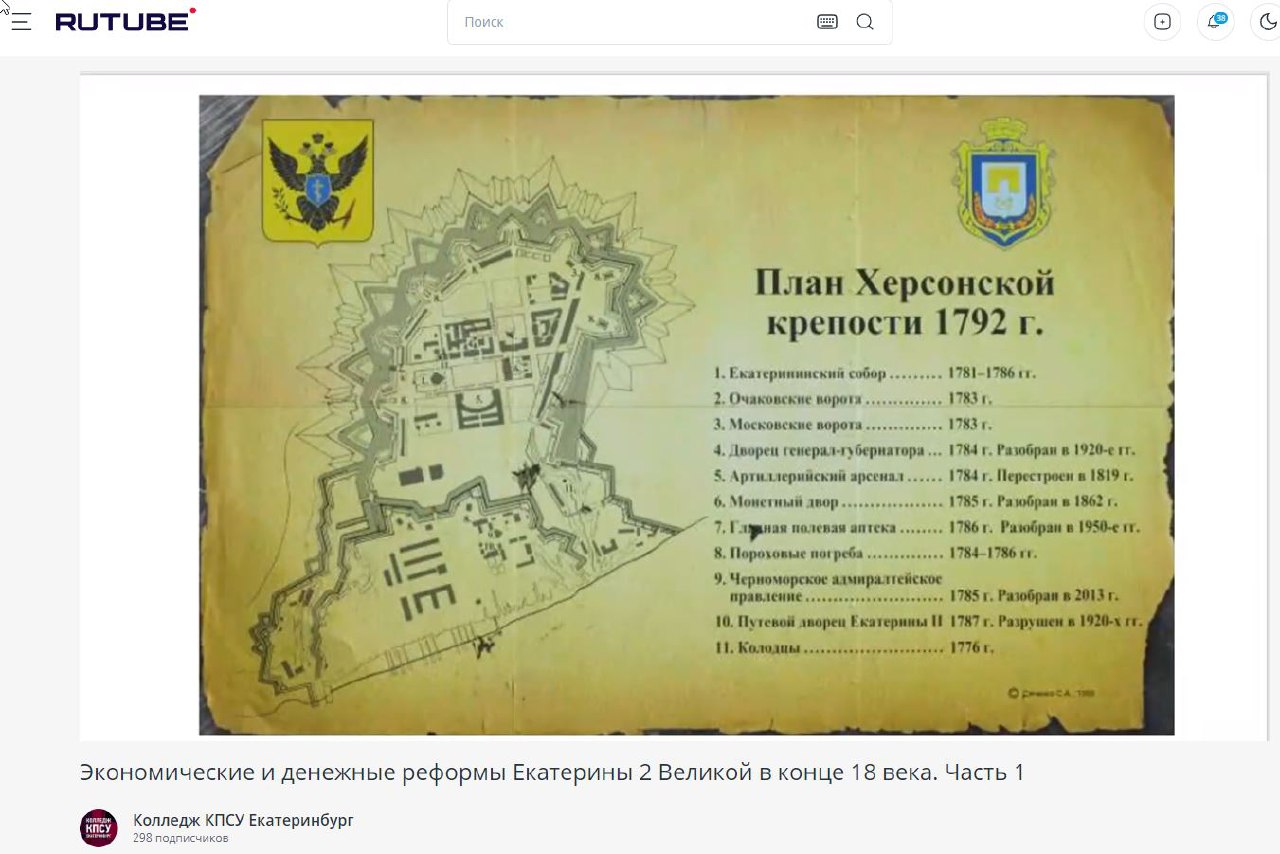
Task: Click the video title about Екатерины 2 reforms
Action: pos(552,773)
